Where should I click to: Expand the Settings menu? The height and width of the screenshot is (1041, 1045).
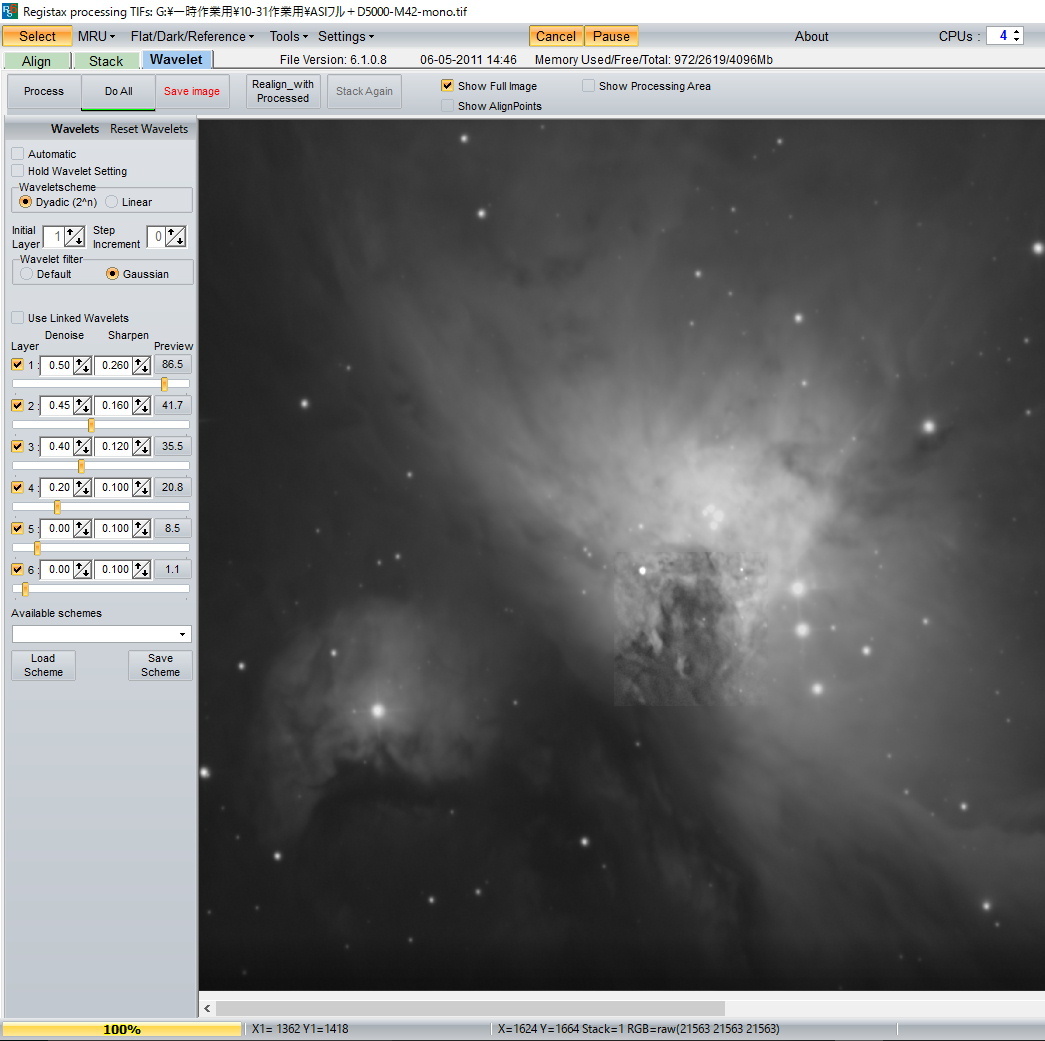(x=346, y=37)
